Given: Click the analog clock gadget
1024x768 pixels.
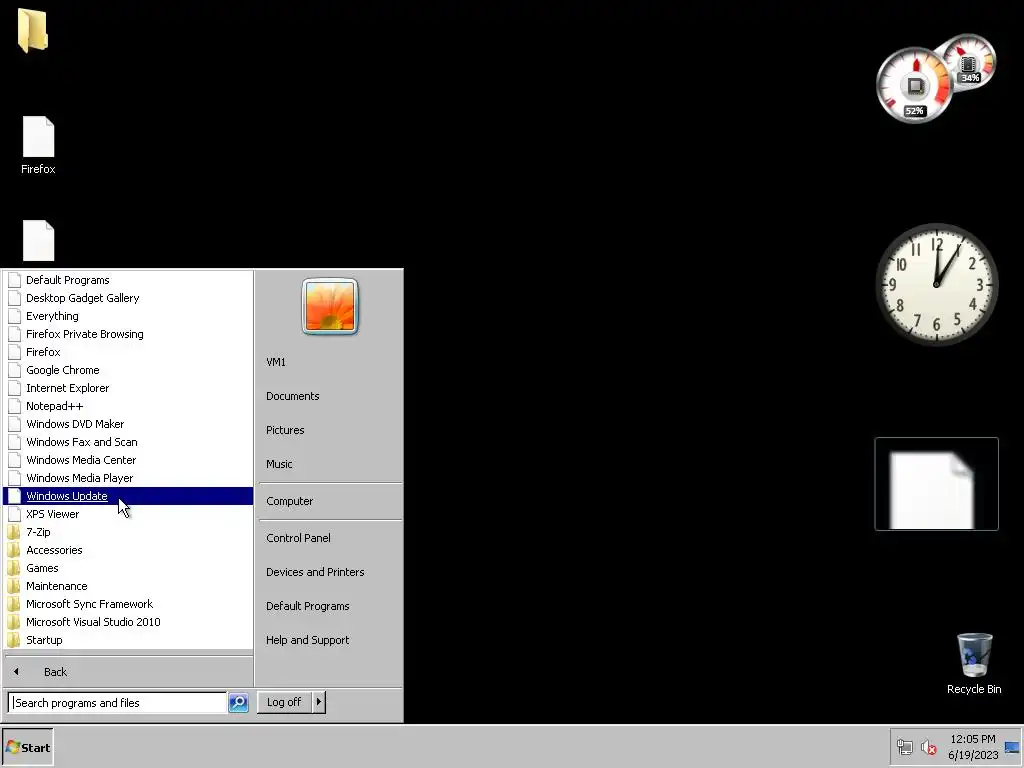Looking at the screenshot, I should click(936, 284).
